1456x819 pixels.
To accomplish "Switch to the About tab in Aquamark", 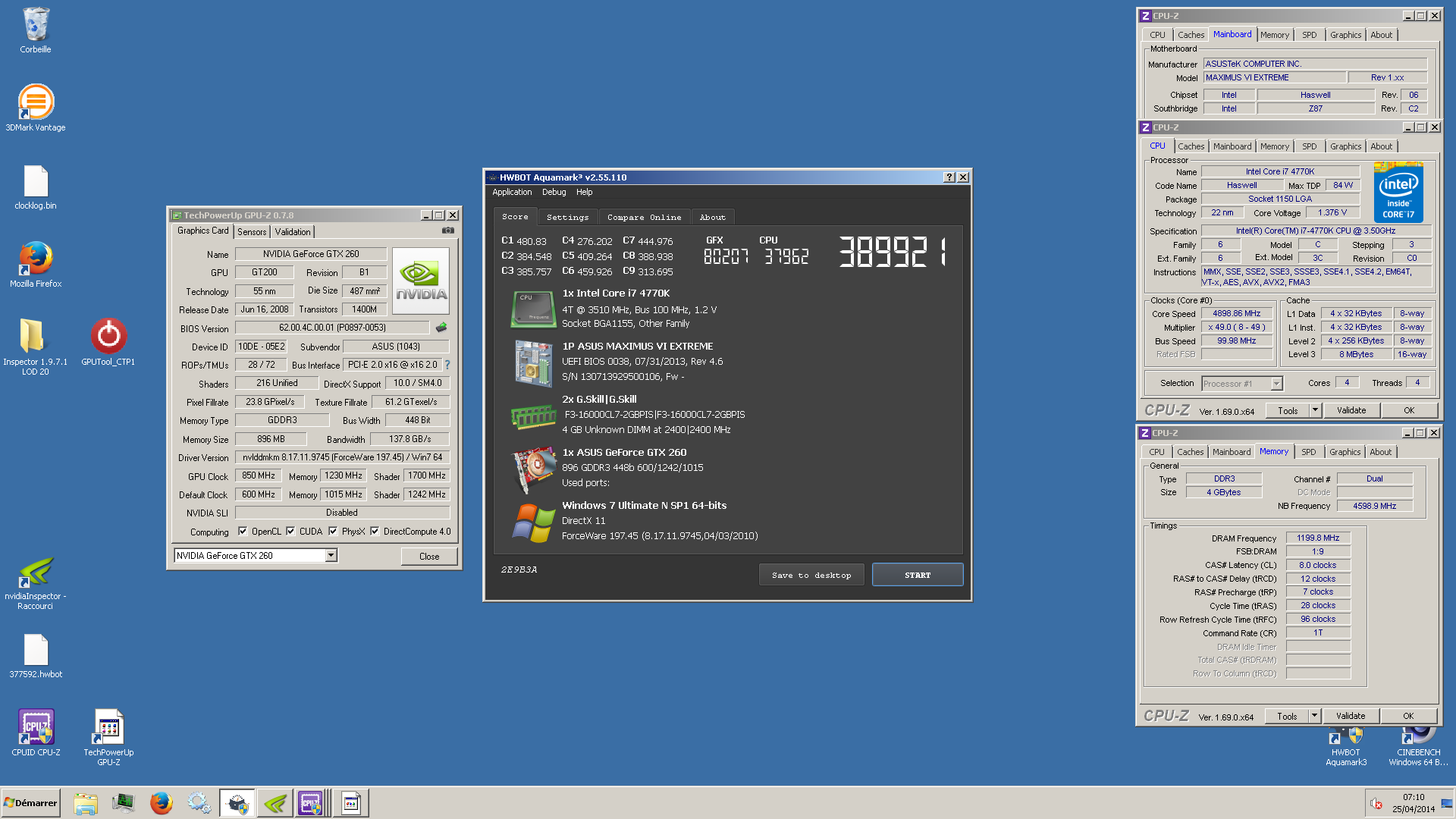I will point(712,218).
